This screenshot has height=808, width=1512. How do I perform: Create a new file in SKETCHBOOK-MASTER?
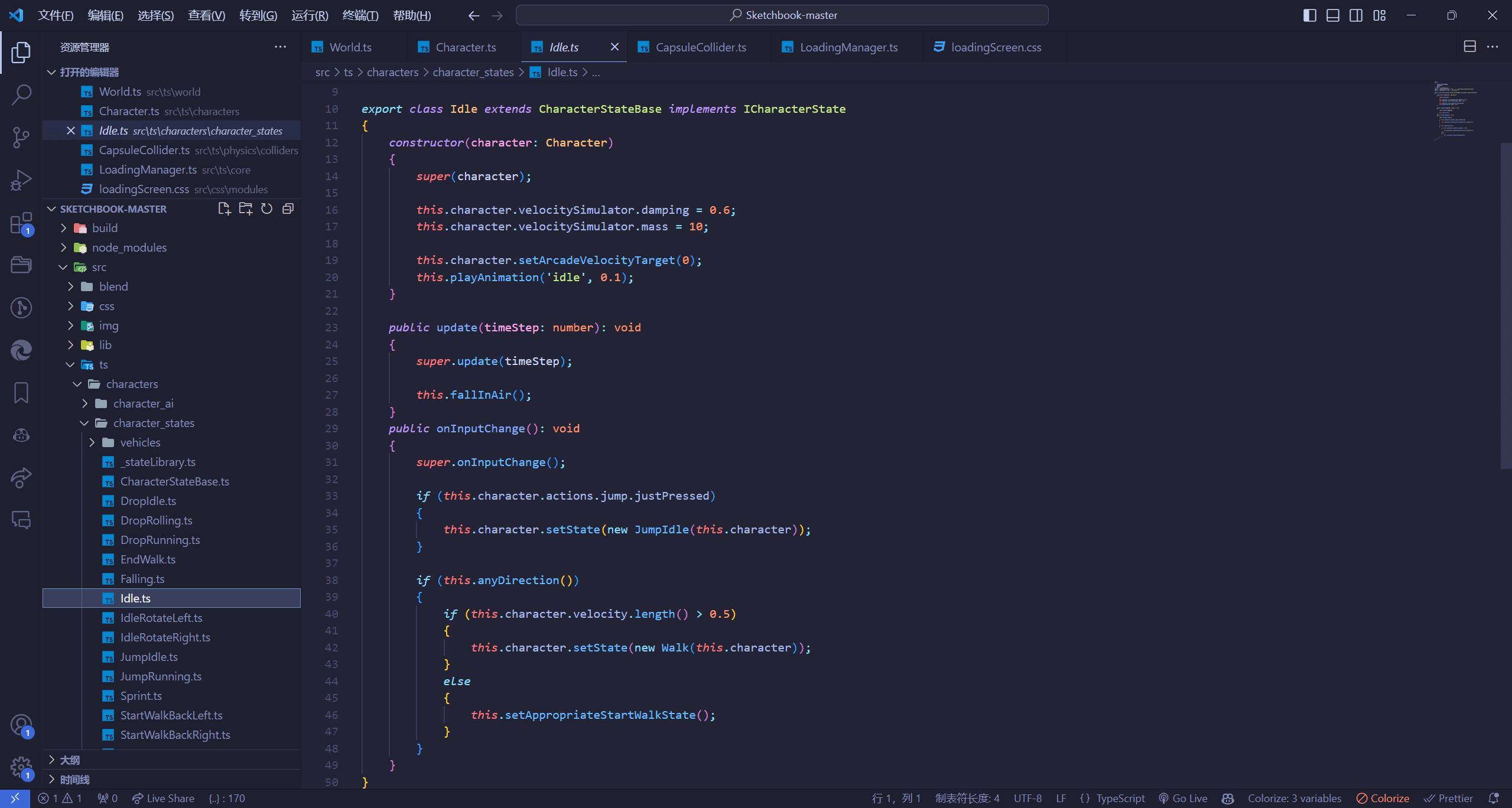[x=224, y=208]
